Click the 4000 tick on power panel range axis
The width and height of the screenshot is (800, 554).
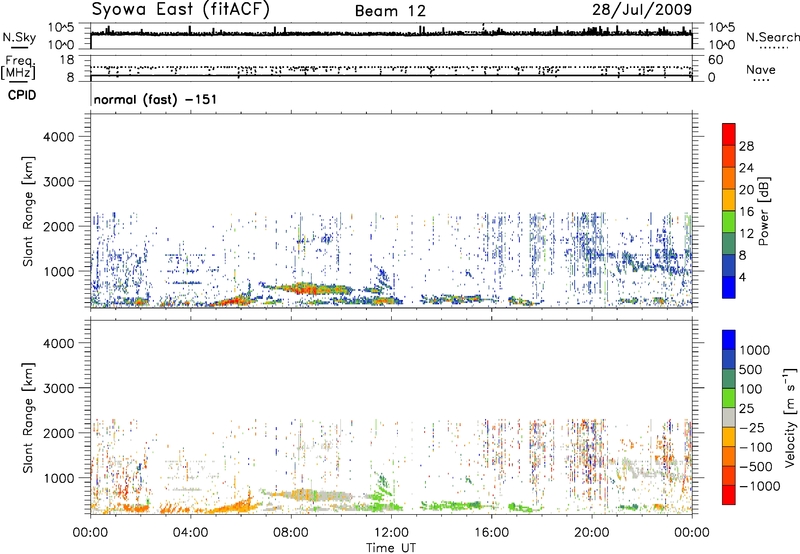click(x=58, y=137)
